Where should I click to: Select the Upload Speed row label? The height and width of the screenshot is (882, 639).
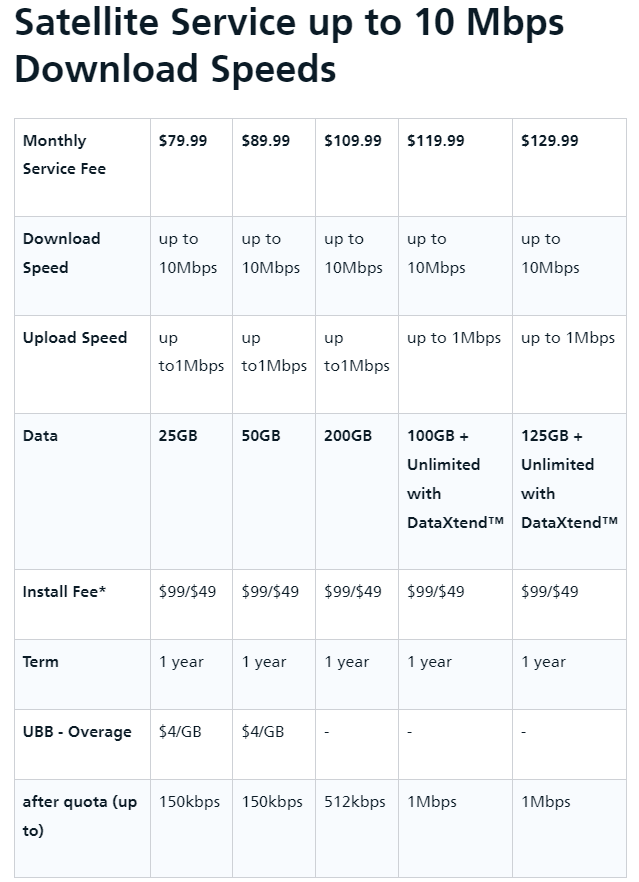75,338
